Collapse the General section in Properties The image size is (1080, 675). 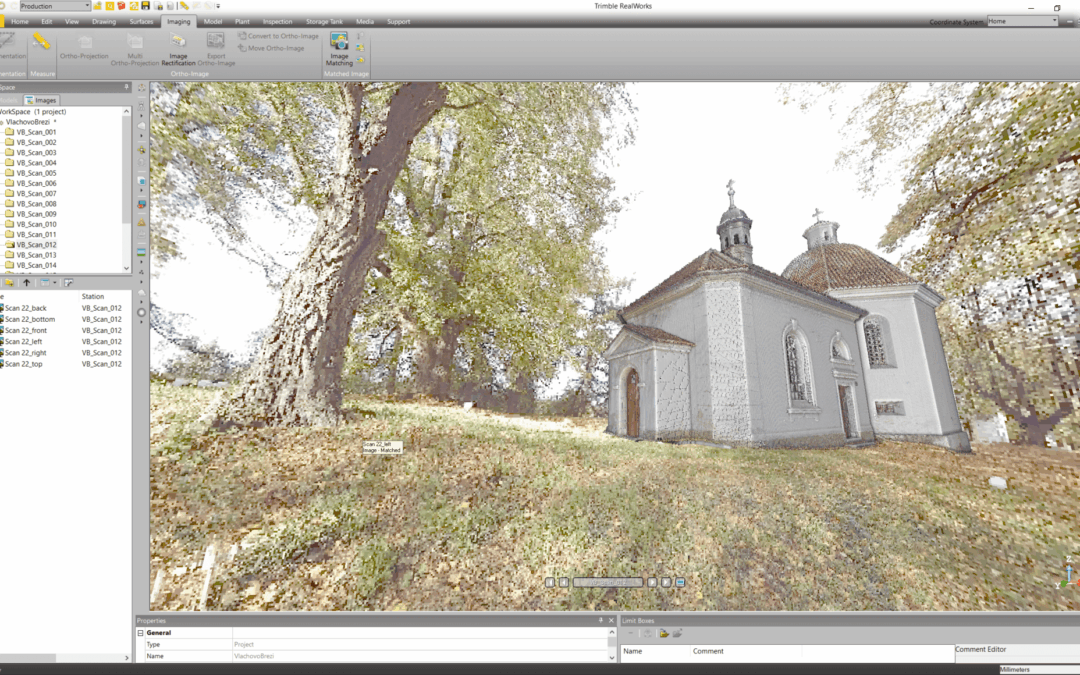click(140, 633)
